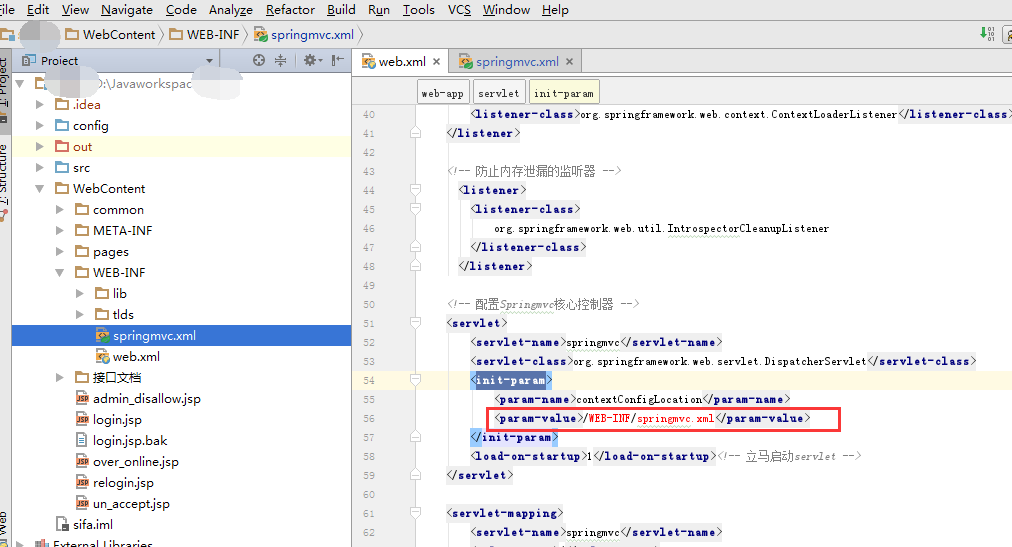The height and width of the screenshot is (547, 1012).
Task: Click the src folder icon
Action: pos(62,167)
